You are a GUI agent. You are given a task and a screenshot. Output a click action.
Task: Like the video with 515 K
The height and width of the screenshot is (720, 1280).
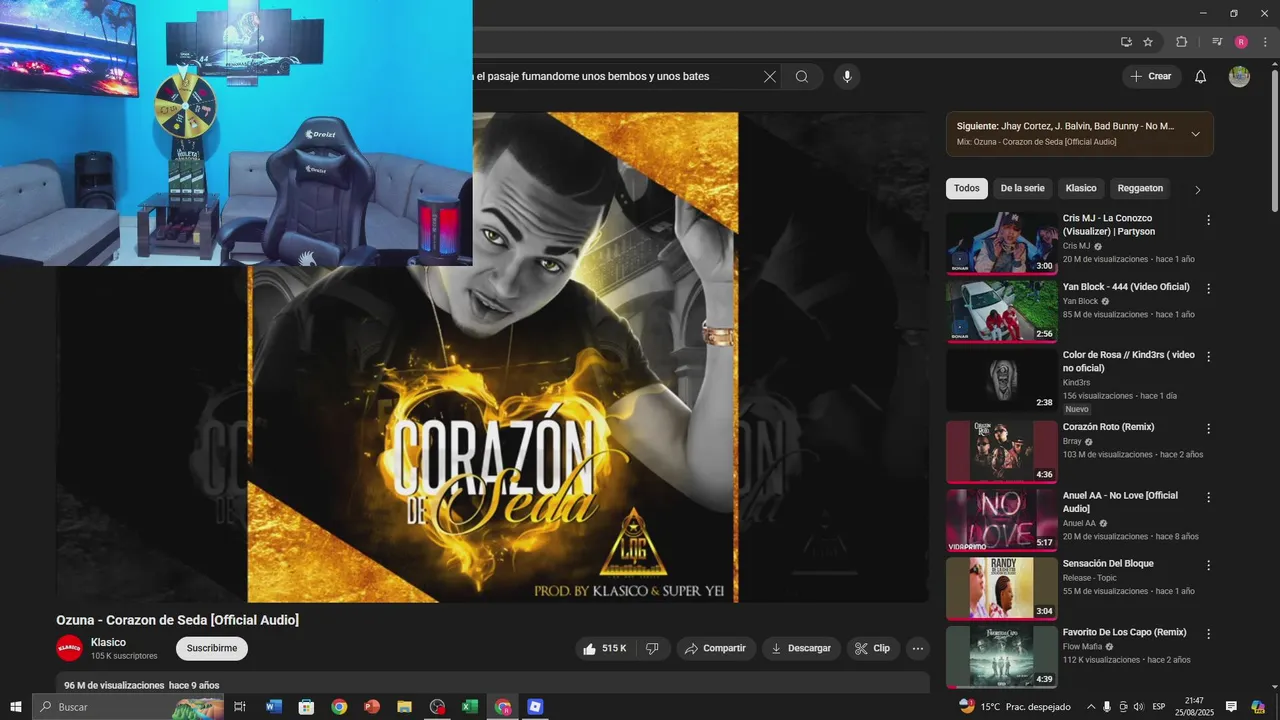coord(605,649)
